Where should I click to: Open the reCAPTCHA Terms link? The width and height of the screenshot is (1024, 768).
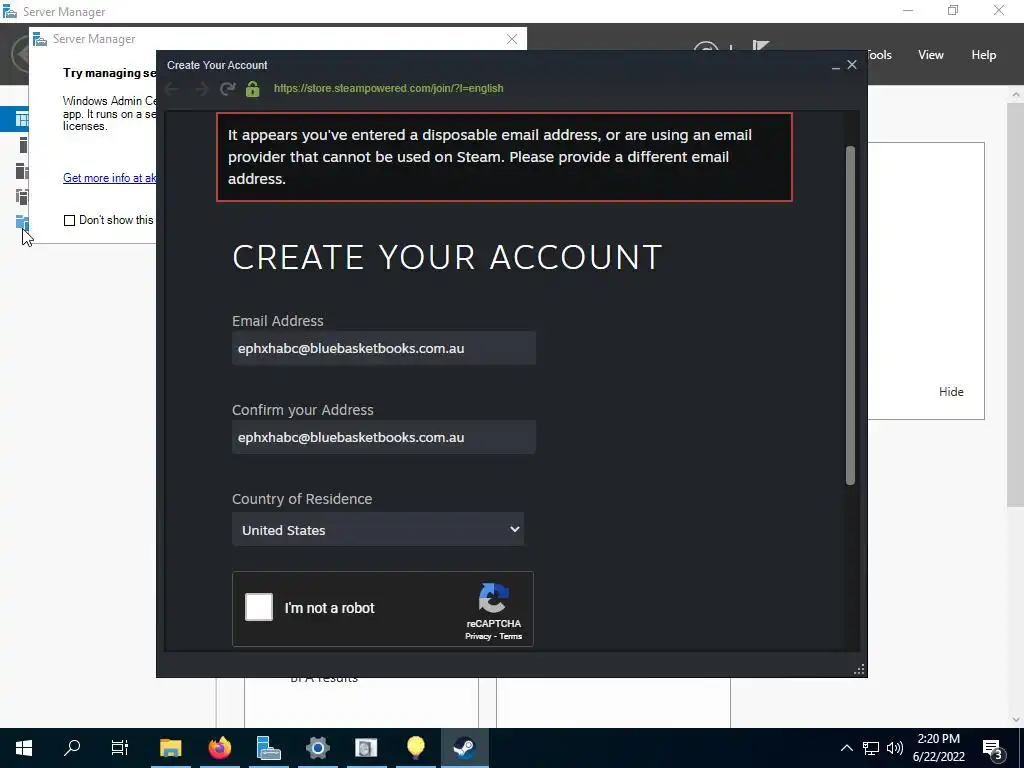(x=511, y=637)
